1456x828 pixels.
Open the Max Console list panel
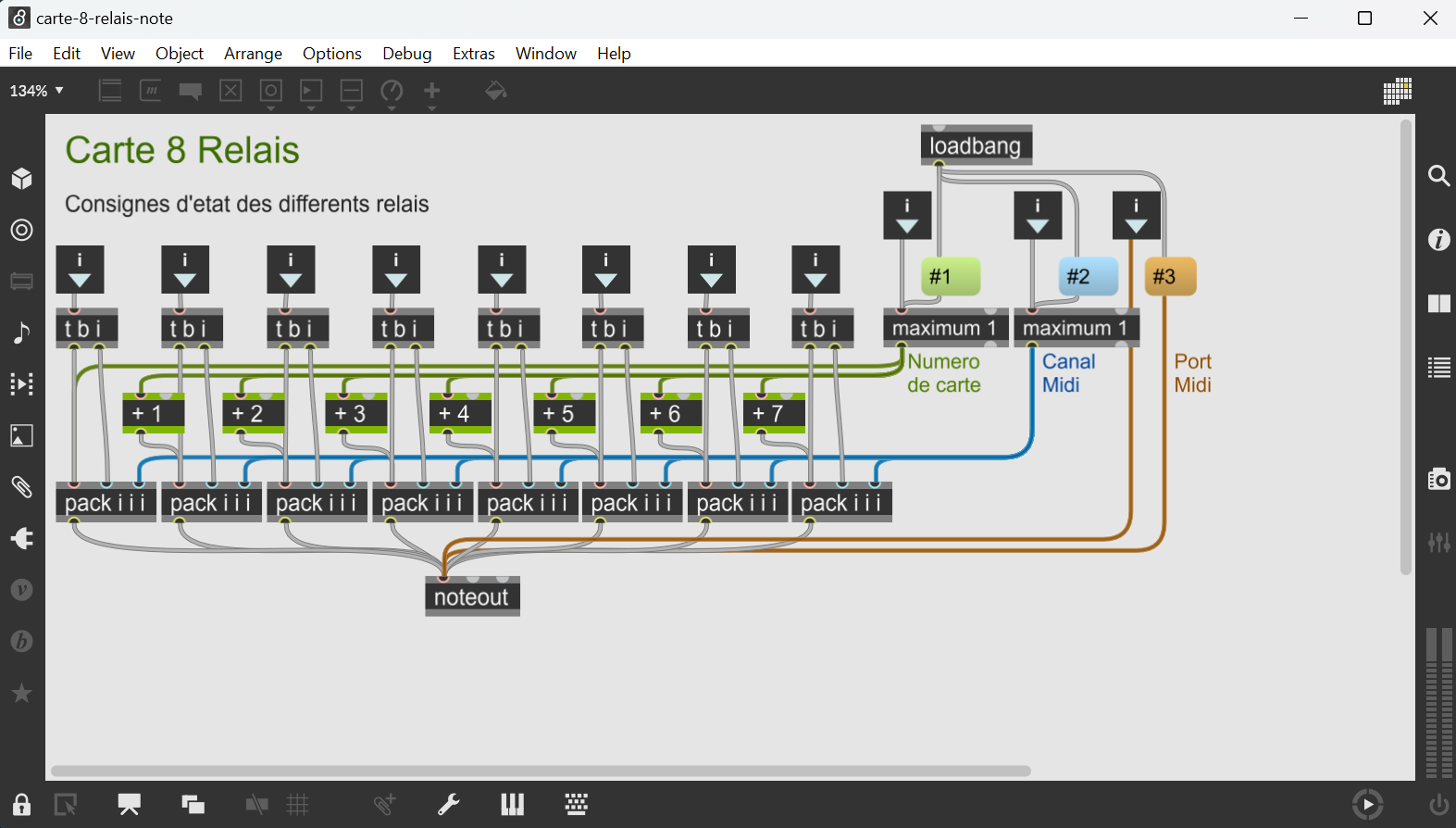point(1438,368)
